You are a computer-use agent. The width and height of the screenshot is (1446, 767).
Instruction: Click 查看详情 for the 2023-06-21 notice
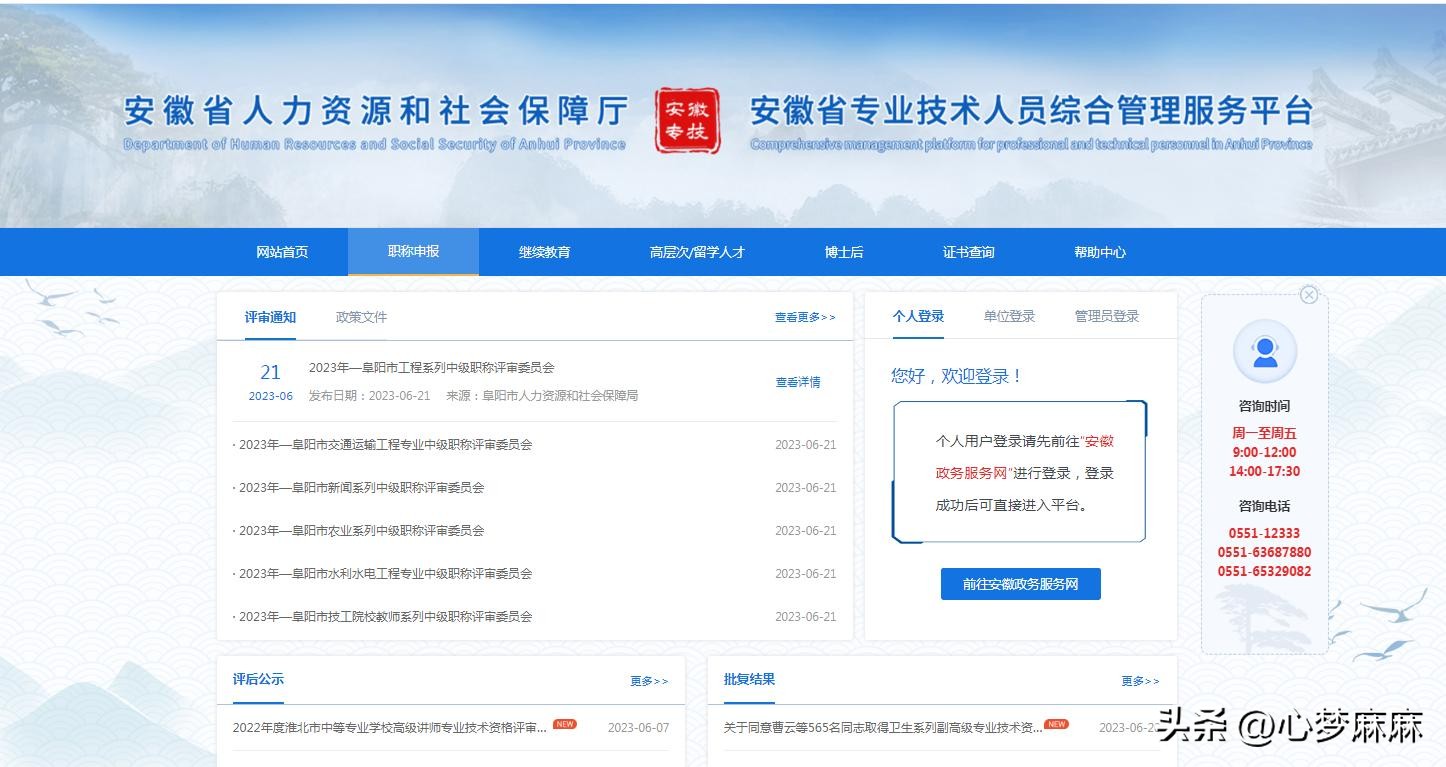pyautogui.click(x=797, y=383)
